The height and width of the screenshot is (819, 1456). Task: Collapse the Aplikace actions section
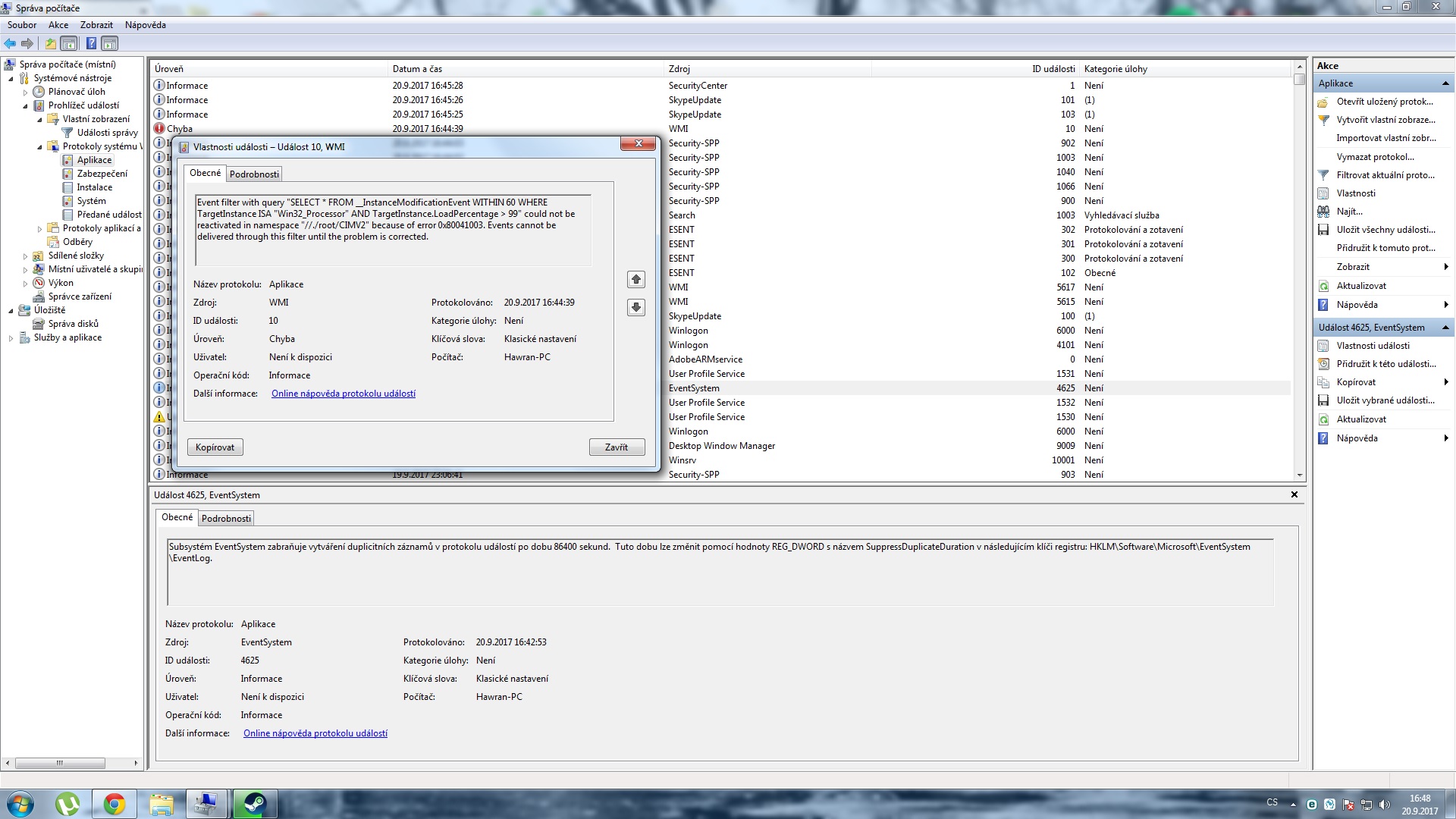tap(1445, 83)
